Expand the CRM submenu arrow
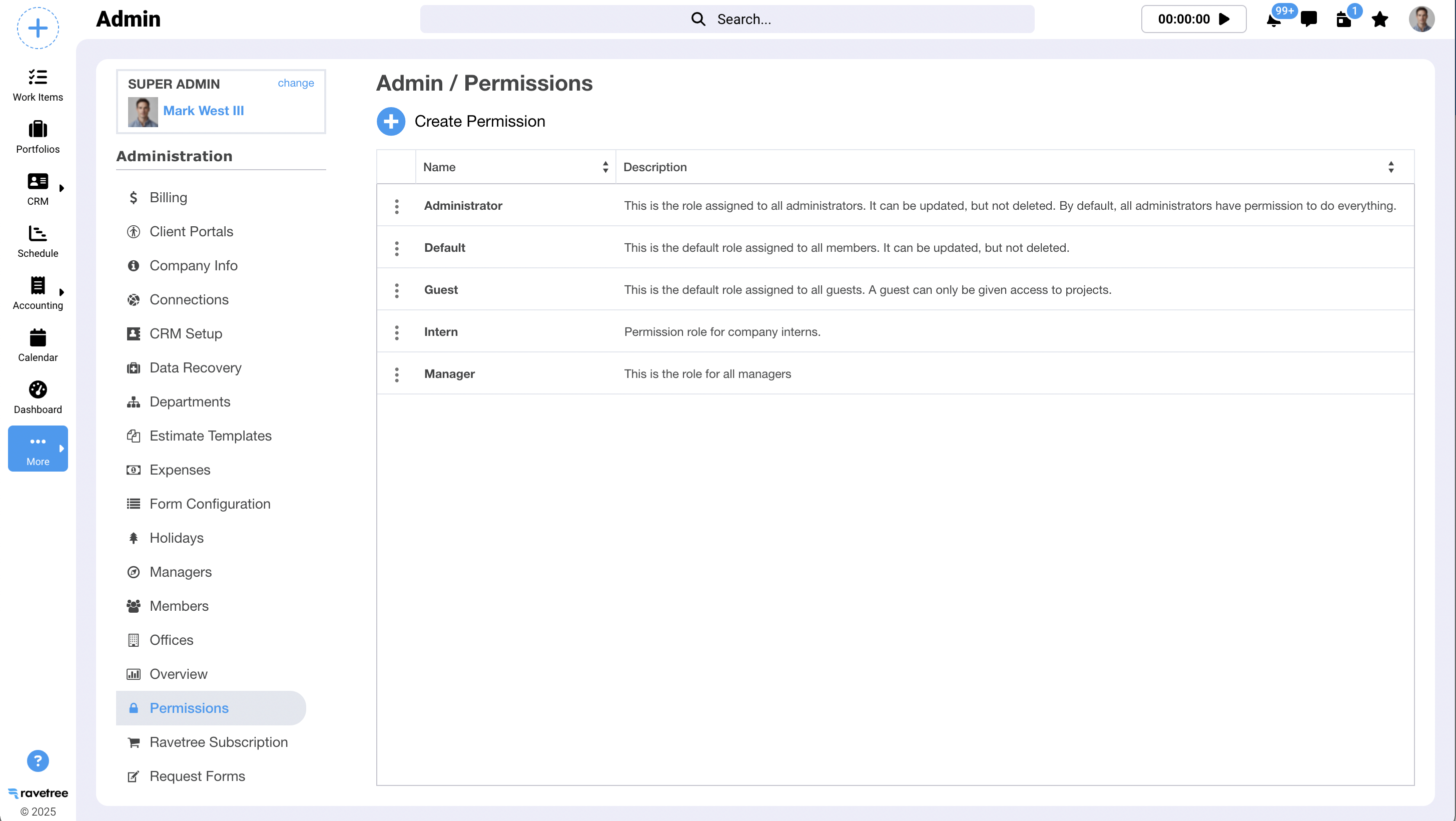Screen dimensions: 1456x821 [62, 188]
